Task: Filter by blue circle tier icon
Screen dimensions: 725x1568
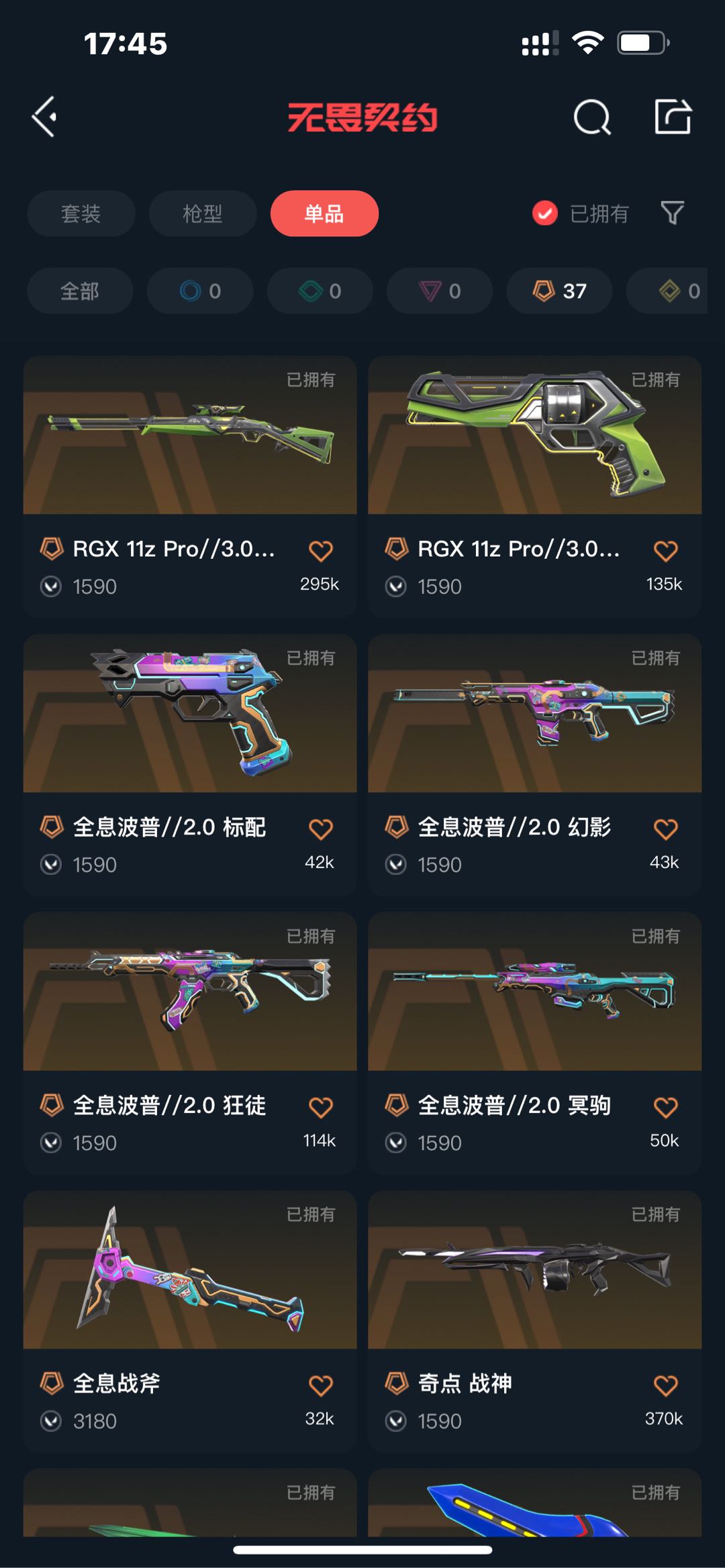Action: coord(200,291)
